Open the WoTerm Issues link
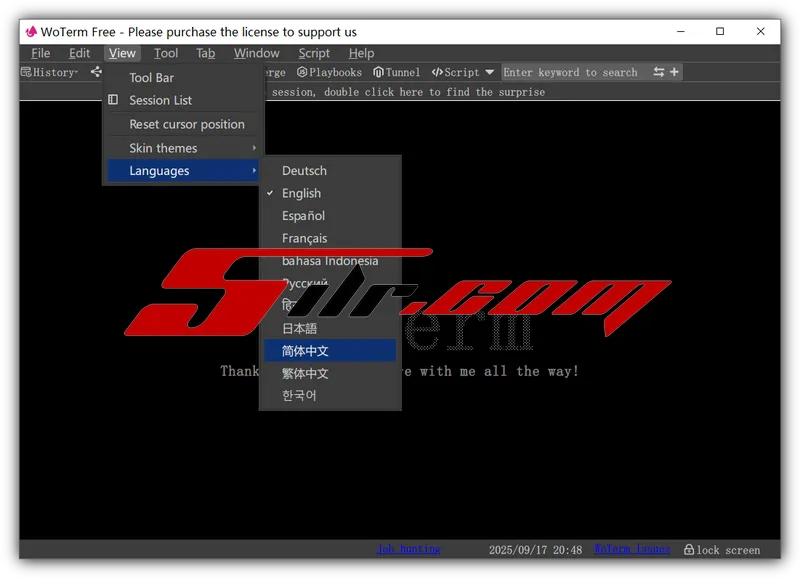 (x=632, y=549)
